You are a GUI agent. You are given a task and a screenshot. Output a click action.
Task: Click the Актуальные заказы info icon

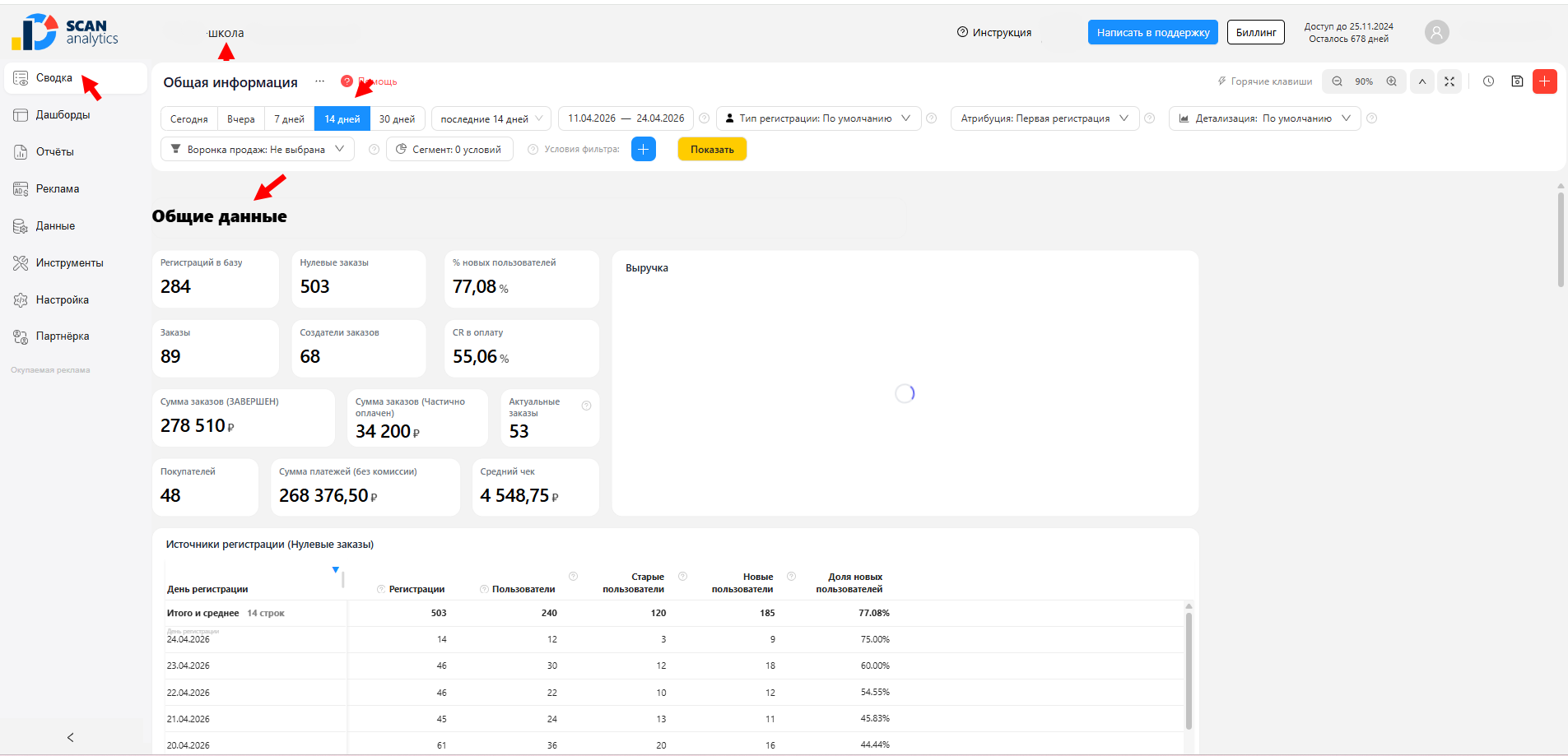pyautogui.click(x=587, y=406)
